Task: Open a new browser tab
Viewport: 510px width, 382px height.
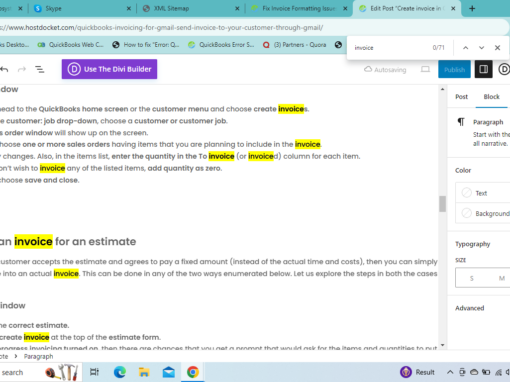Action: pyautogui.click(x=472, y=9)
